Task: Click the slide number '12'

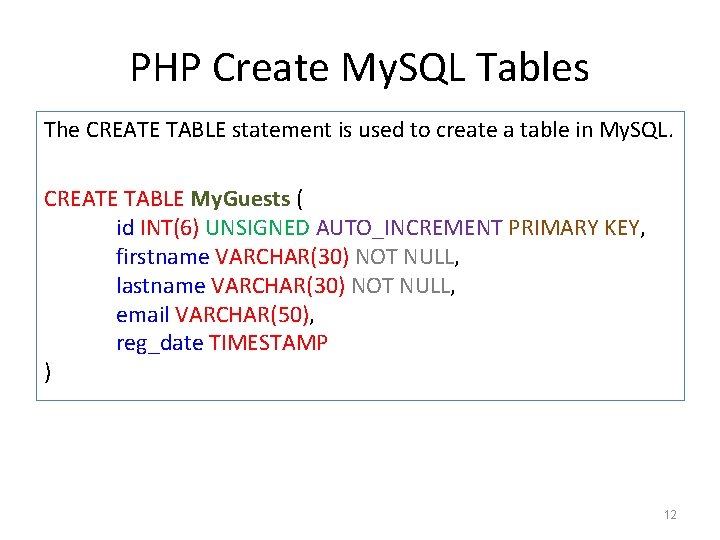Action: coord(670,515)
